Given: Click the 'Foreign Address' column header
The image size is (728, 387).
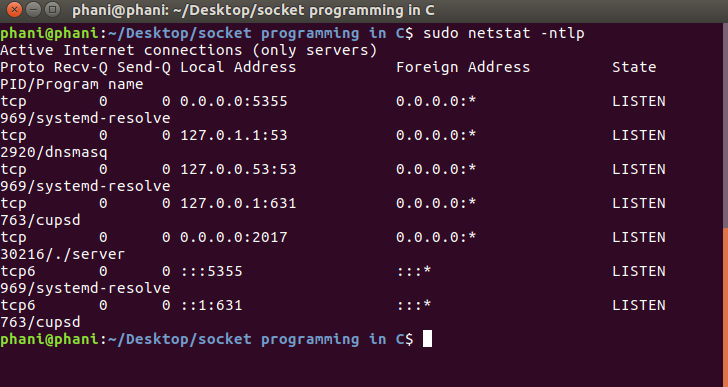Looking at the screenshot, I should tap(463, 67).
